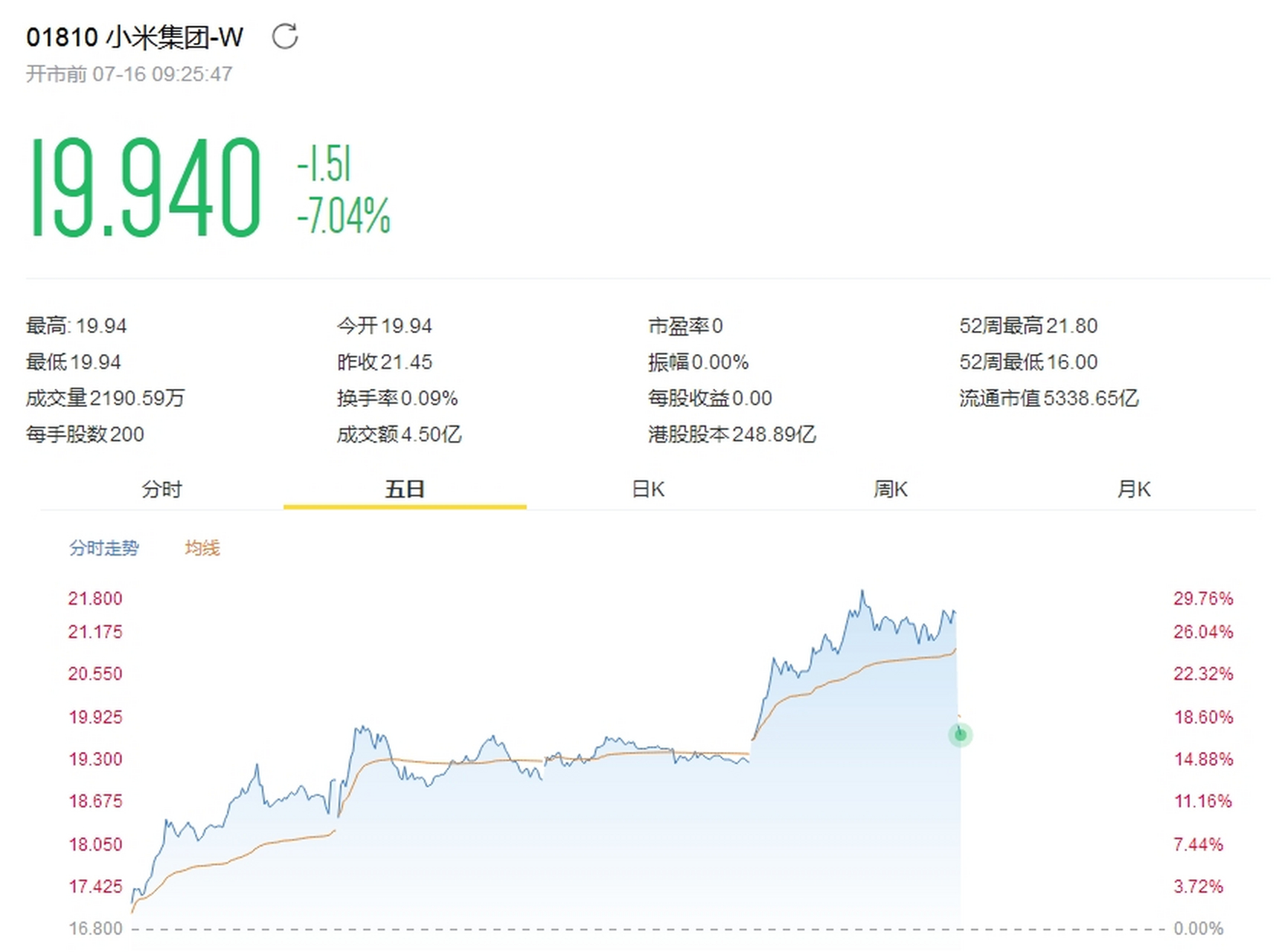Image resolution: width=1285 pixels, height=952 pixels.
Task: Click the 14.88% percentage axis label
Action: click(1203, 759)
